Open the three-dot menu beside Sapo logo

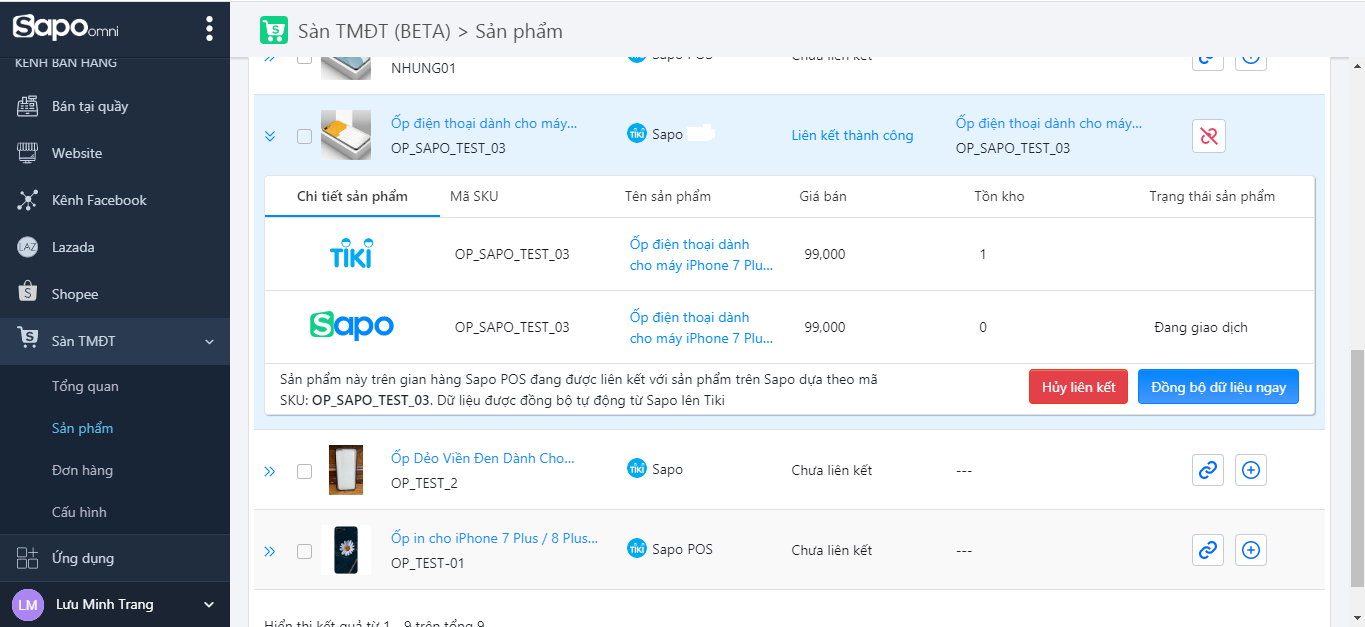[209, 28]
